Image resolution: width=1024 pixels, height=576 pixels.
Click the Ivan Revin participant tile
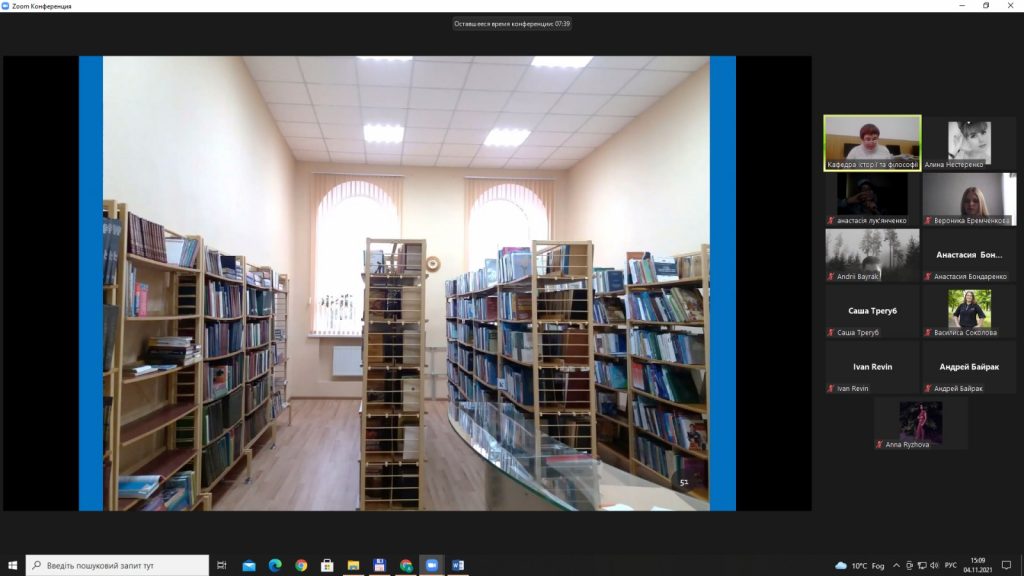pyautogui.click(x=872, y=367)
